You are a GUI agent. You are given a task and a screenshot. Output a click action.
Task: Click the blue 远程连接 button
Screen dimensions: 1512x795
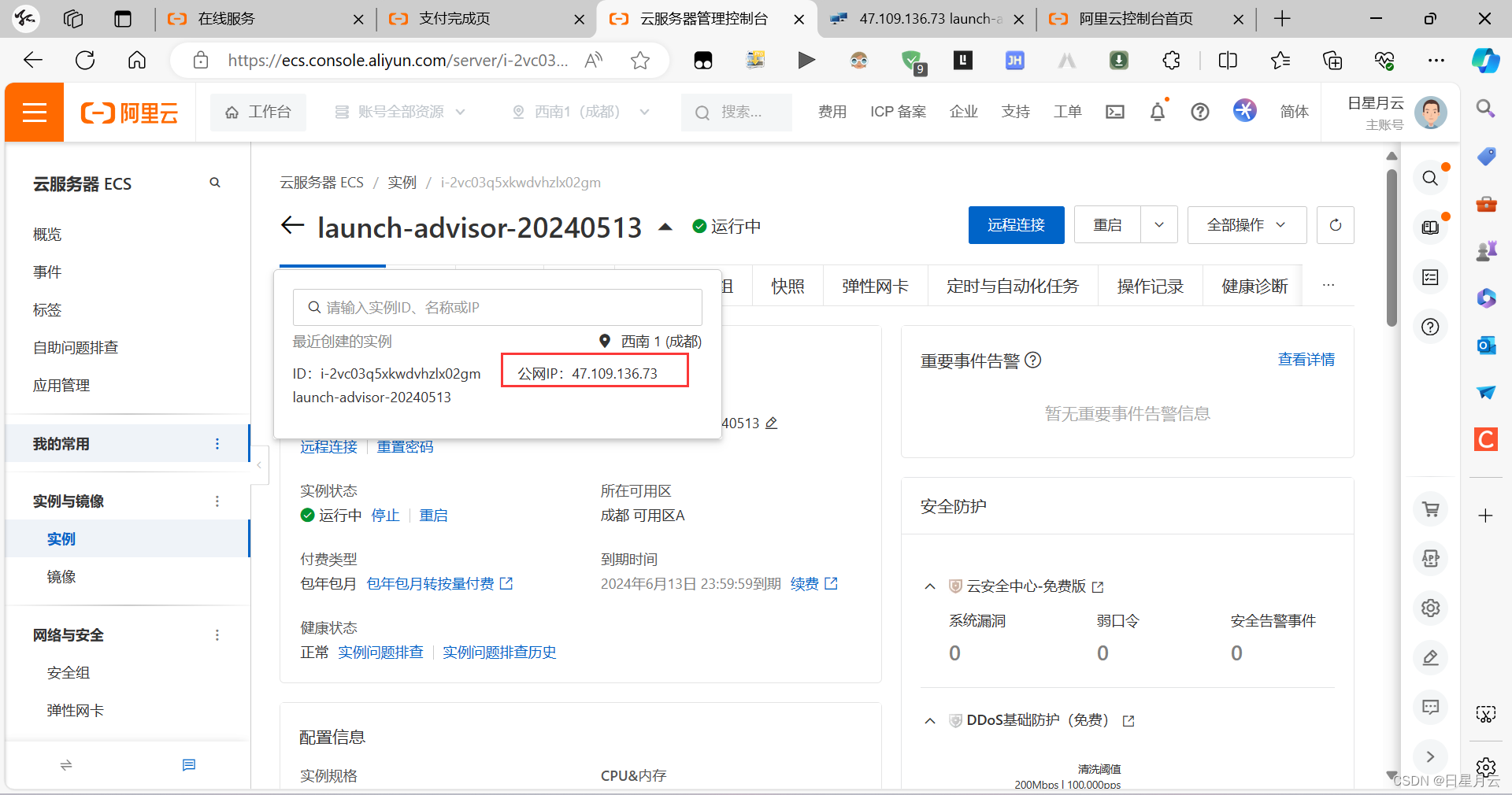[1017, 225]
